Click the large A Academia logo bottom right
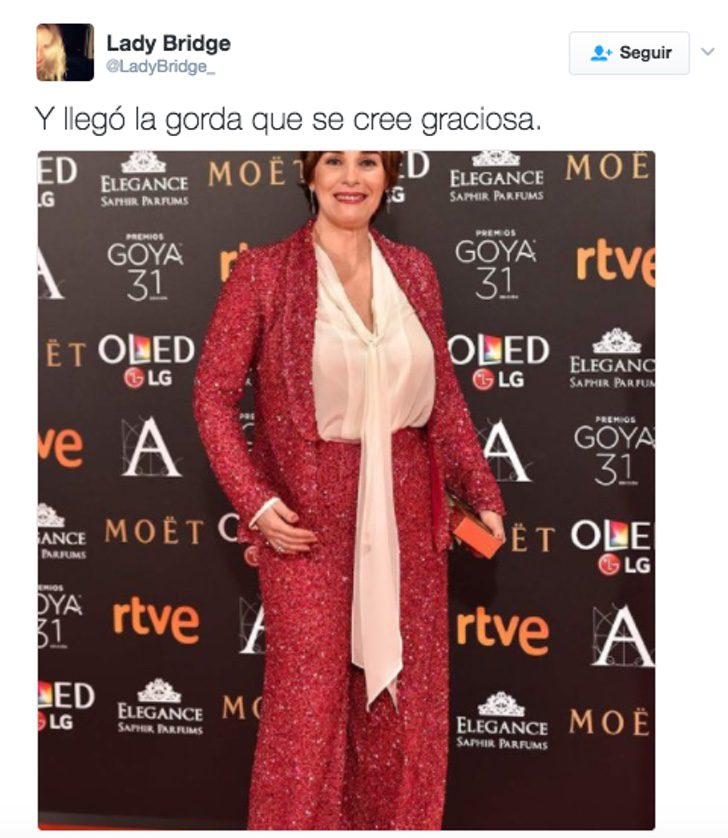 coord(622,637)
